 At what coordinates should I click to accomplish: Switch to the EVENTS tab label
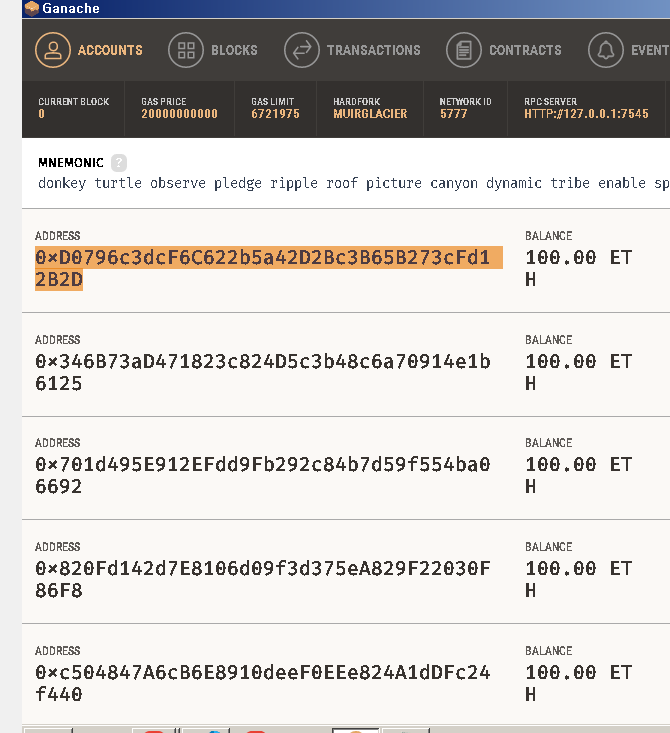click(650, 50)
